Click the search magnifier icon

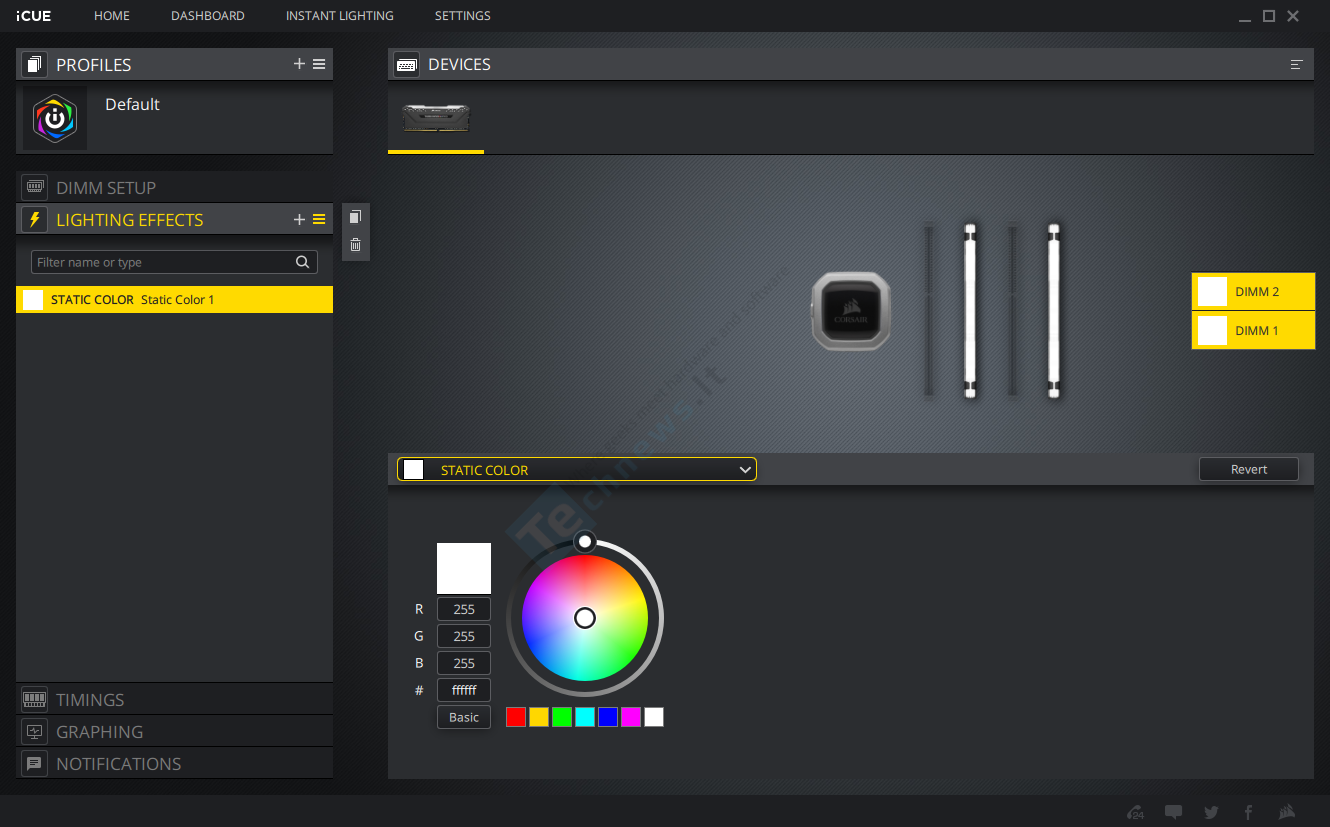click(x=303, y=262)
